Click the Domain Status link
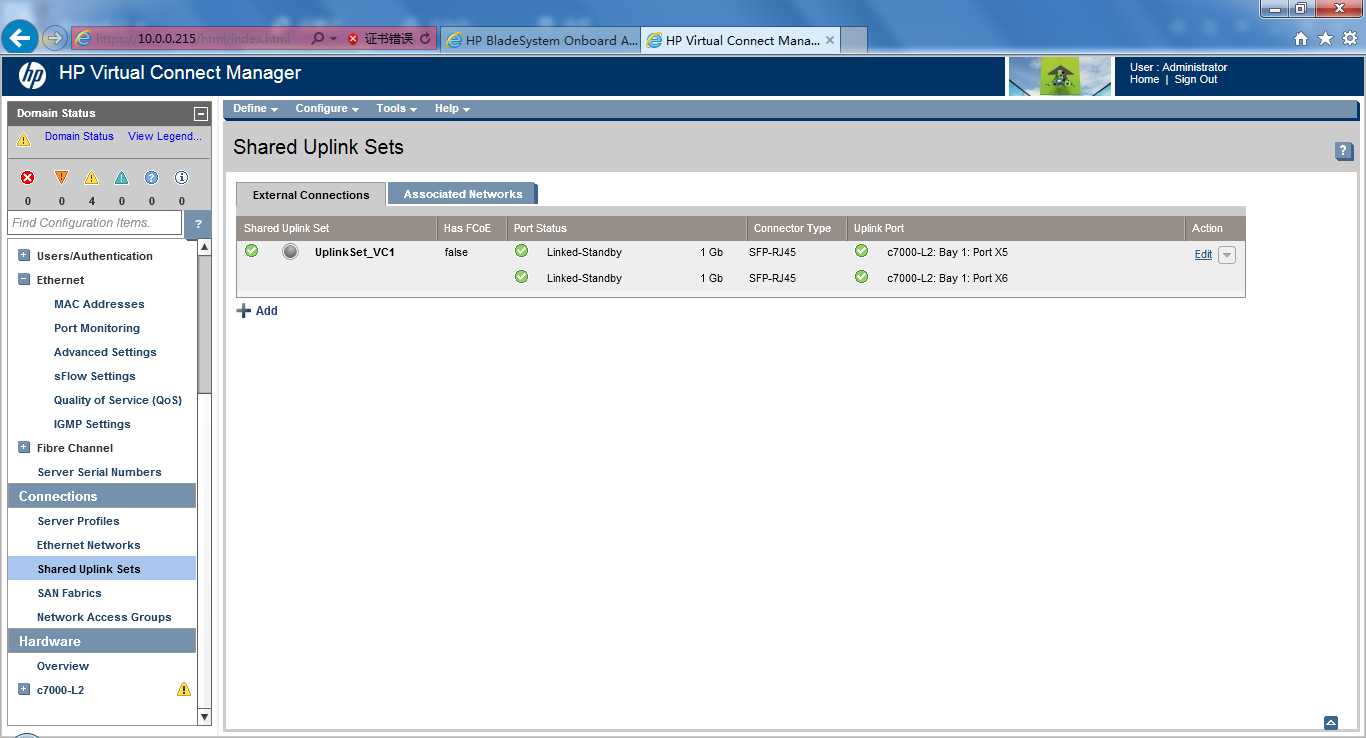 (x=79, y=137)
